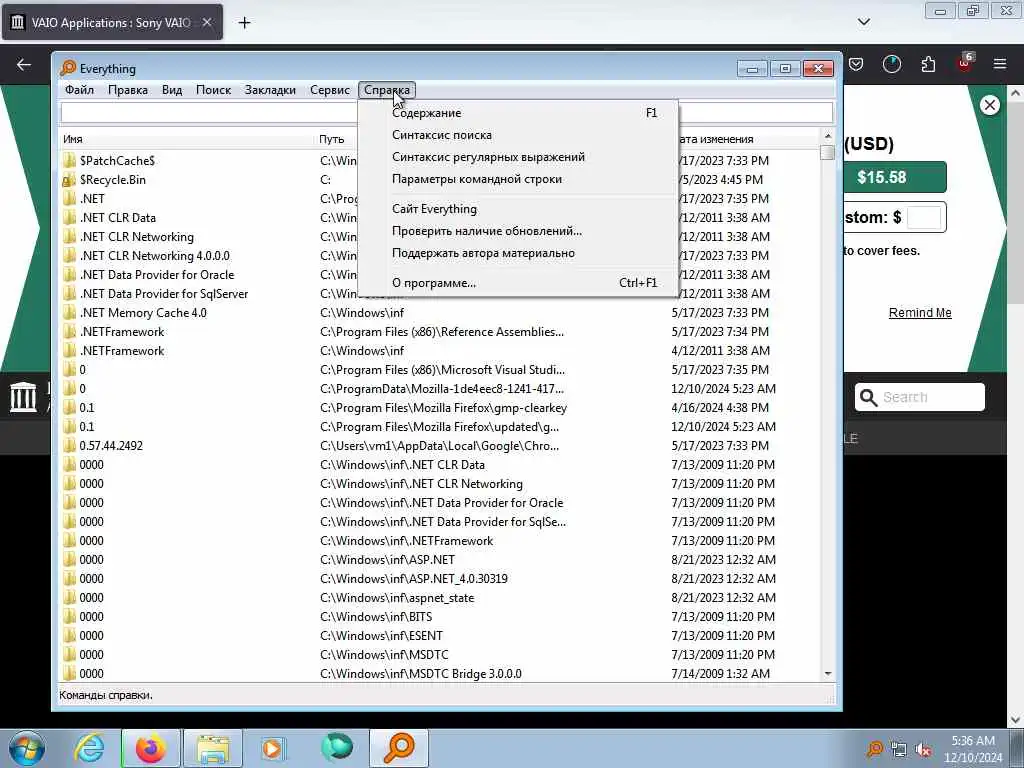Select .NET Data Provider for SqlServer row

point(440,294)
